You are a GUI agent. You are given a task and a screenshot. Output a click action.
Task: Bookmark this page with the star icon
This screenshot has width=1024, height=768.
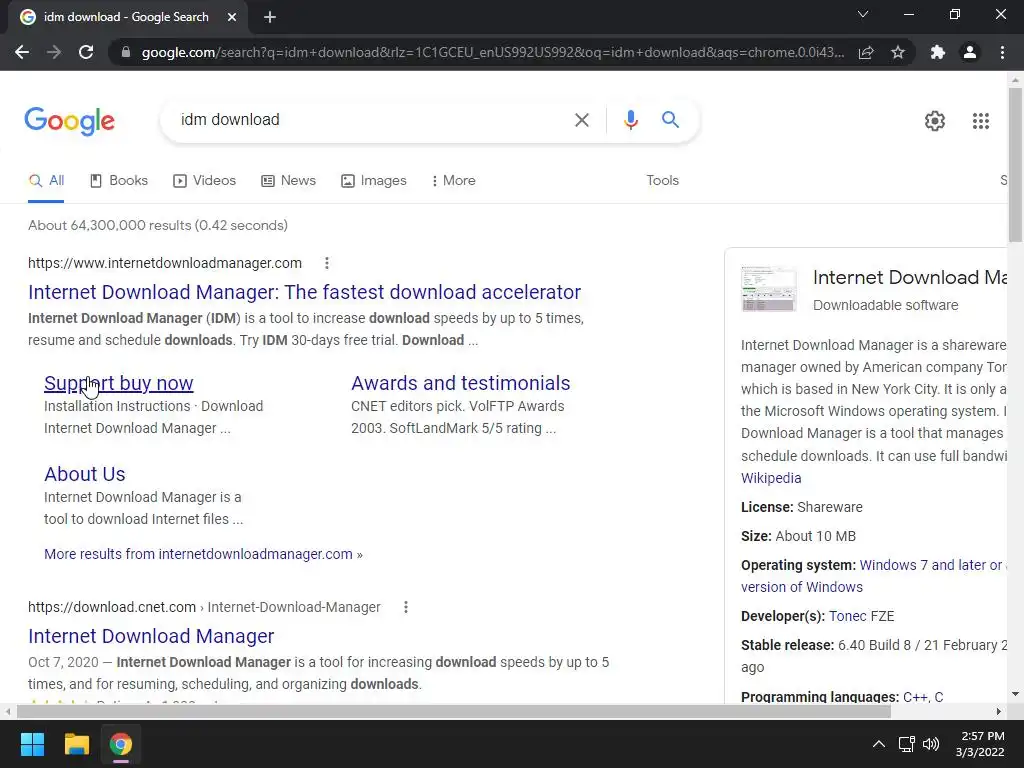tap(898, 52)
